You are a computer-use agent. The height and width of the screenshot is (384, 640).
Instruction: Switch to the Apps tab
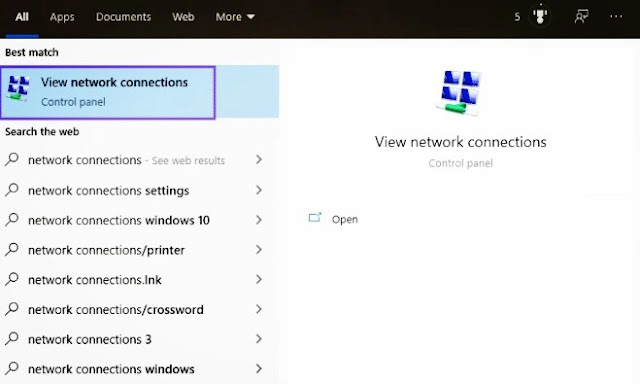coord(62,17)
